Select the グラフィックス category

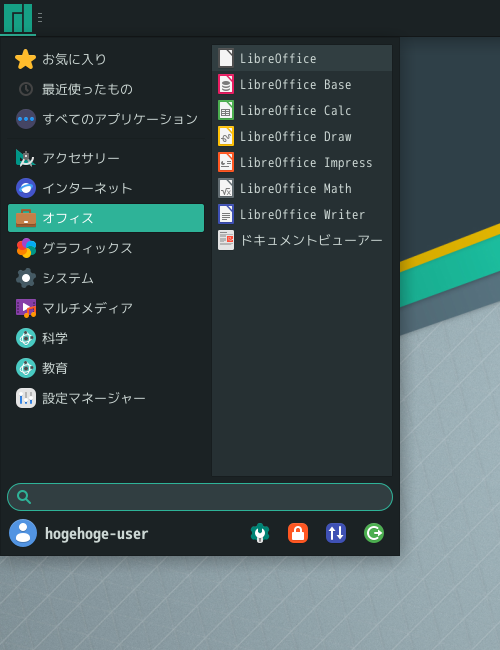coord(106,248)
